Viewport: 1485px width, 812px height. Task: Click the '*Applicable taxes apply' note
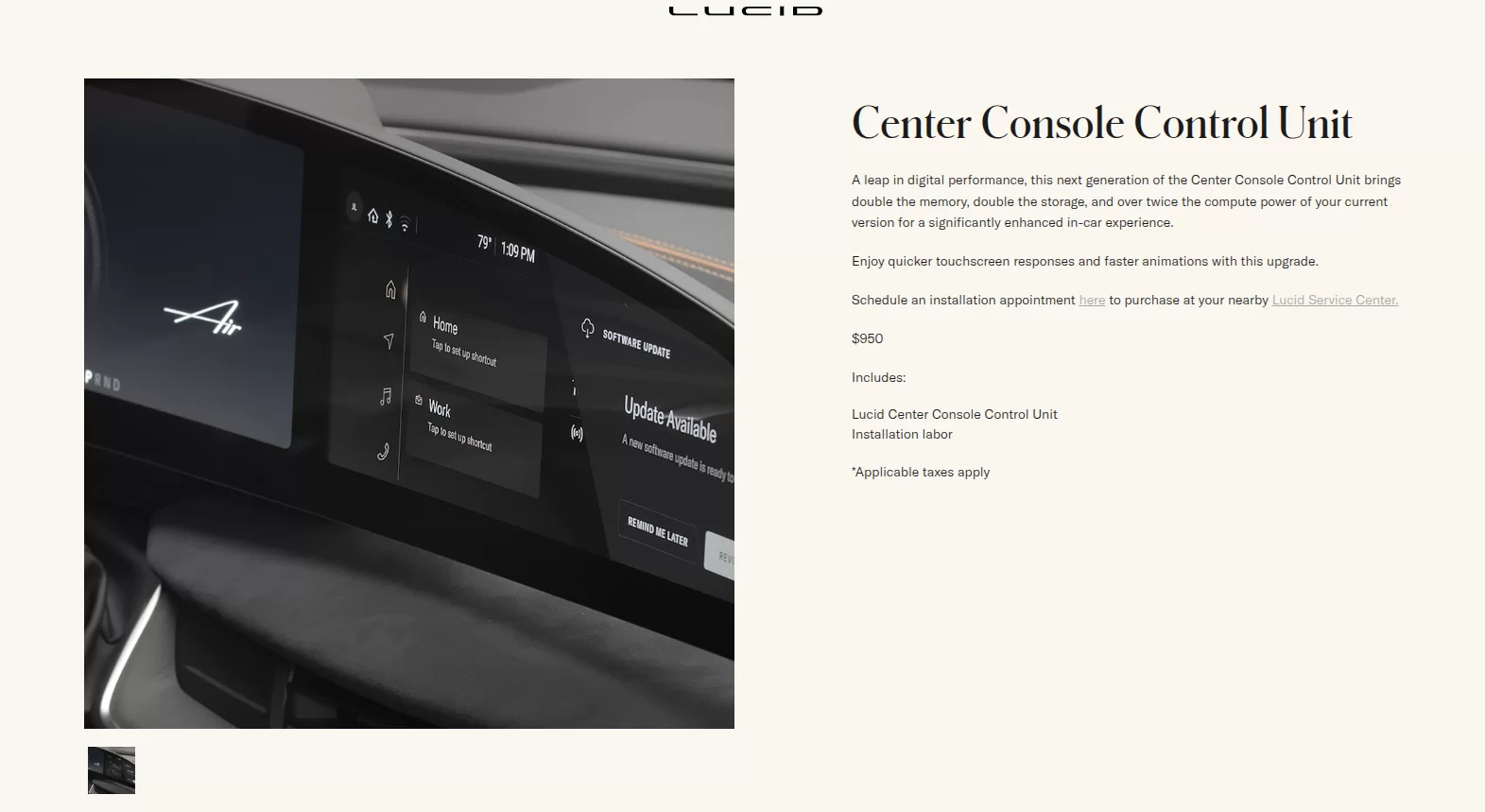point(921,473)
